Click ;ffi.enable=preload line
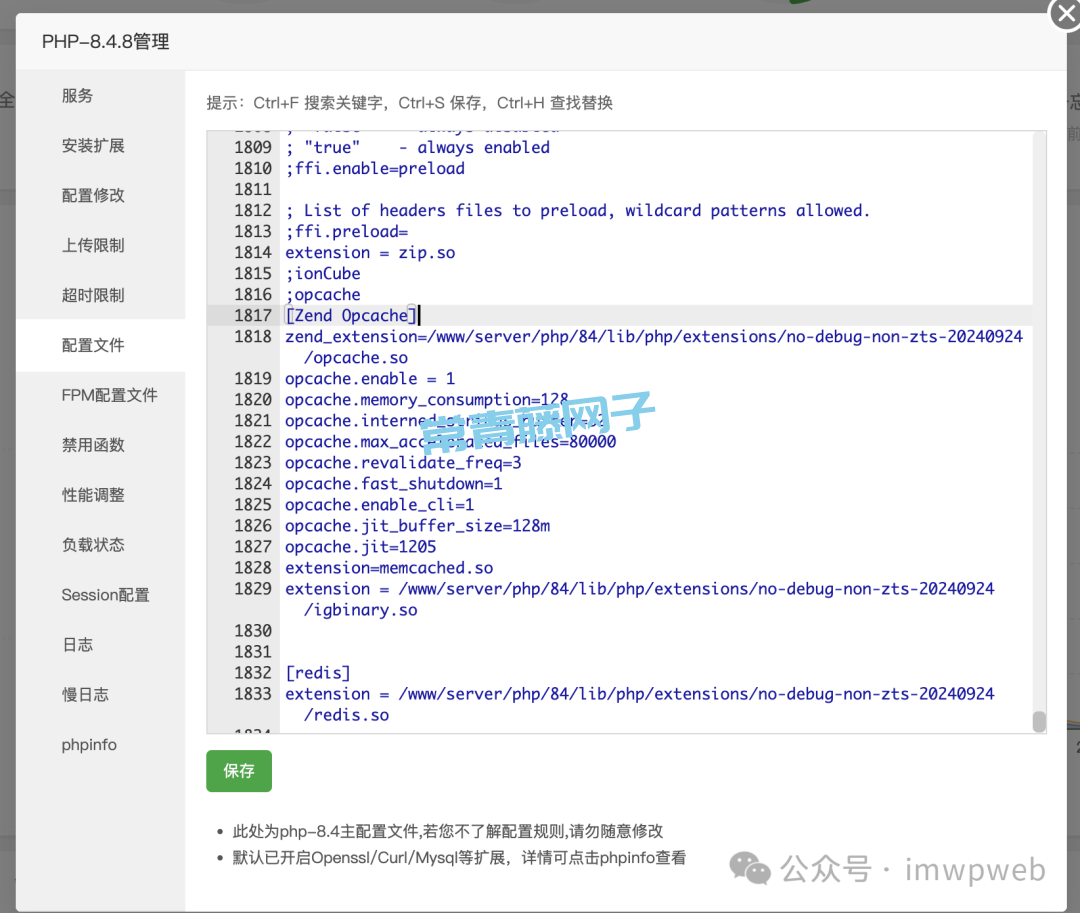1080x913 pixels. coord(375,169)
